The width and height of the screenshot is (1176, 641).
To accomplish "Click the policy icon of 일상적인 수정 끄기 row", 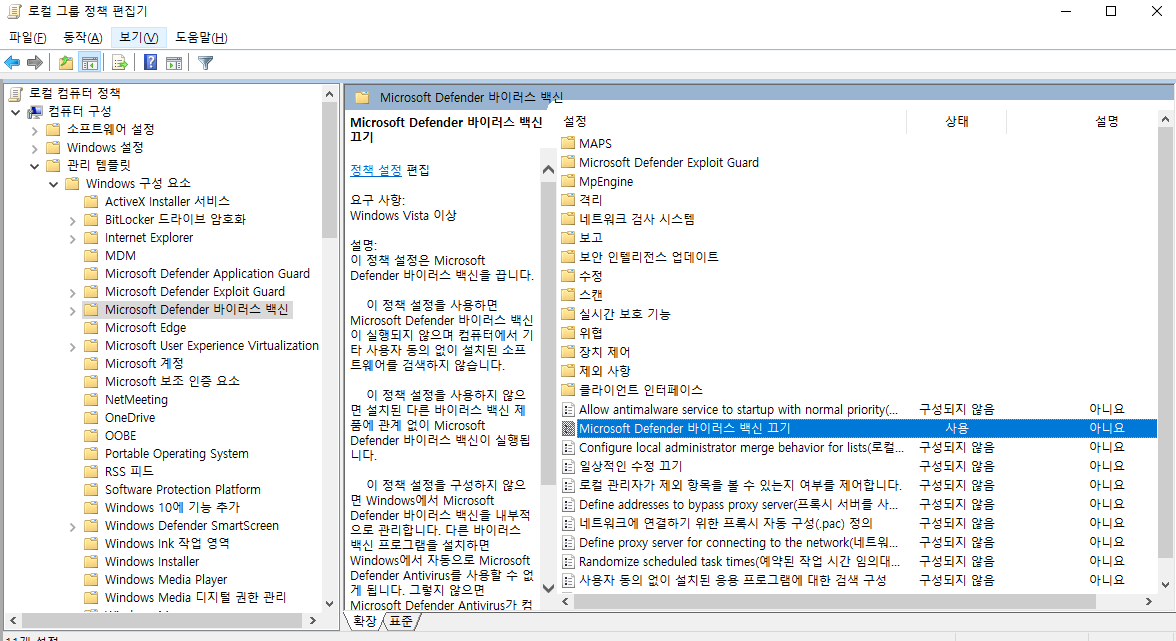I will tap(568, 466).
